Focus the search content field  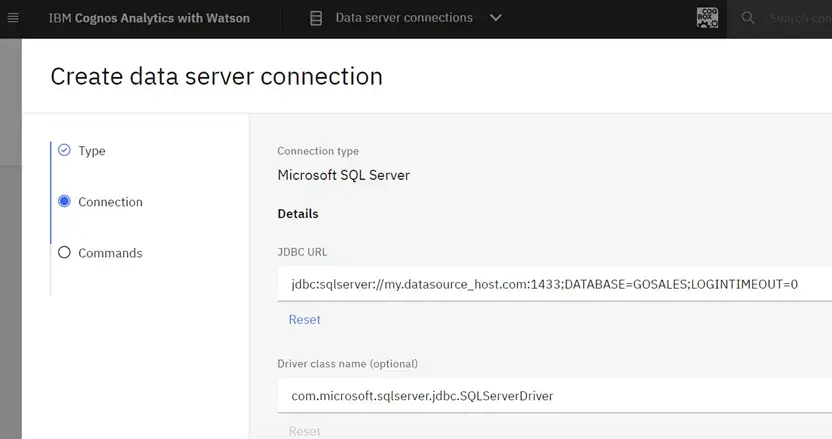(800, 18)
